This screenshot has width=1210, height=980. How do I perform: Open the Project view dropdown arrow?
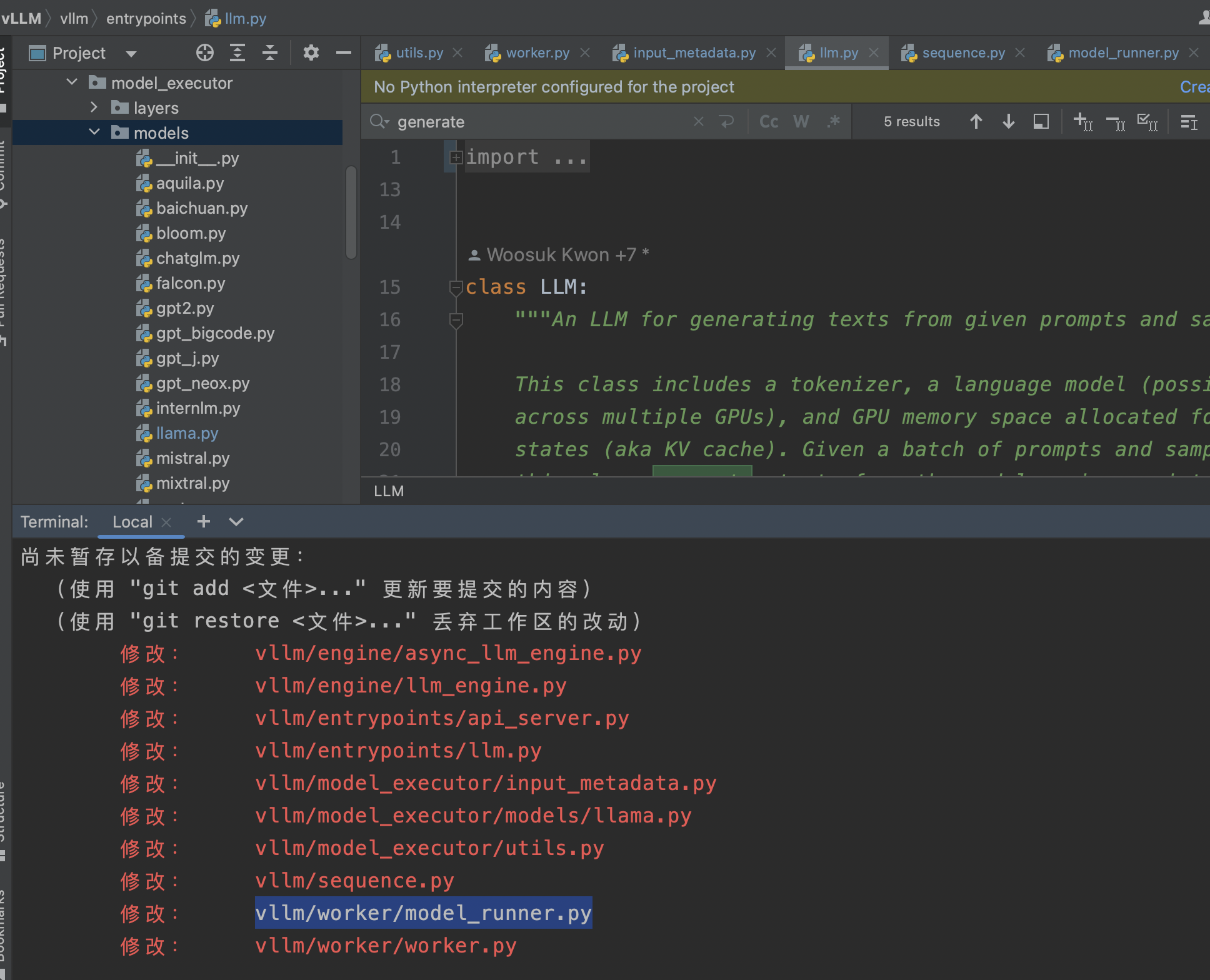click(x=131, y=54)
